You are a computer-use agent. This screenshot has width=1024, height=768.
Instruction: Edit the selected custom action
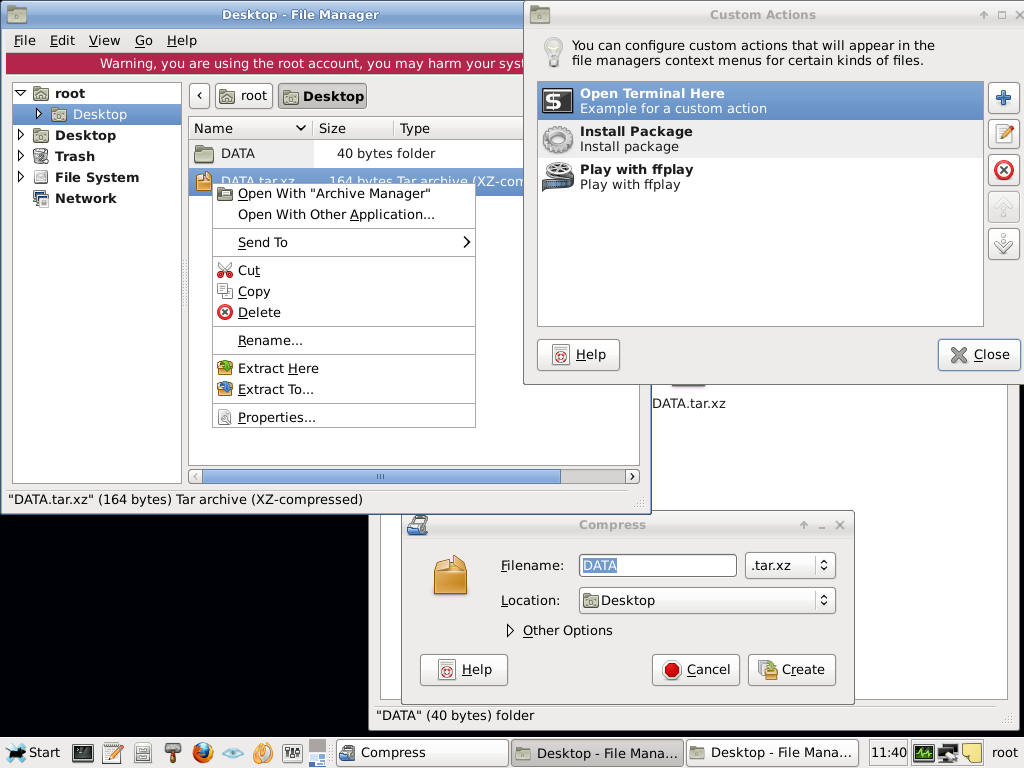point(1003,134)
